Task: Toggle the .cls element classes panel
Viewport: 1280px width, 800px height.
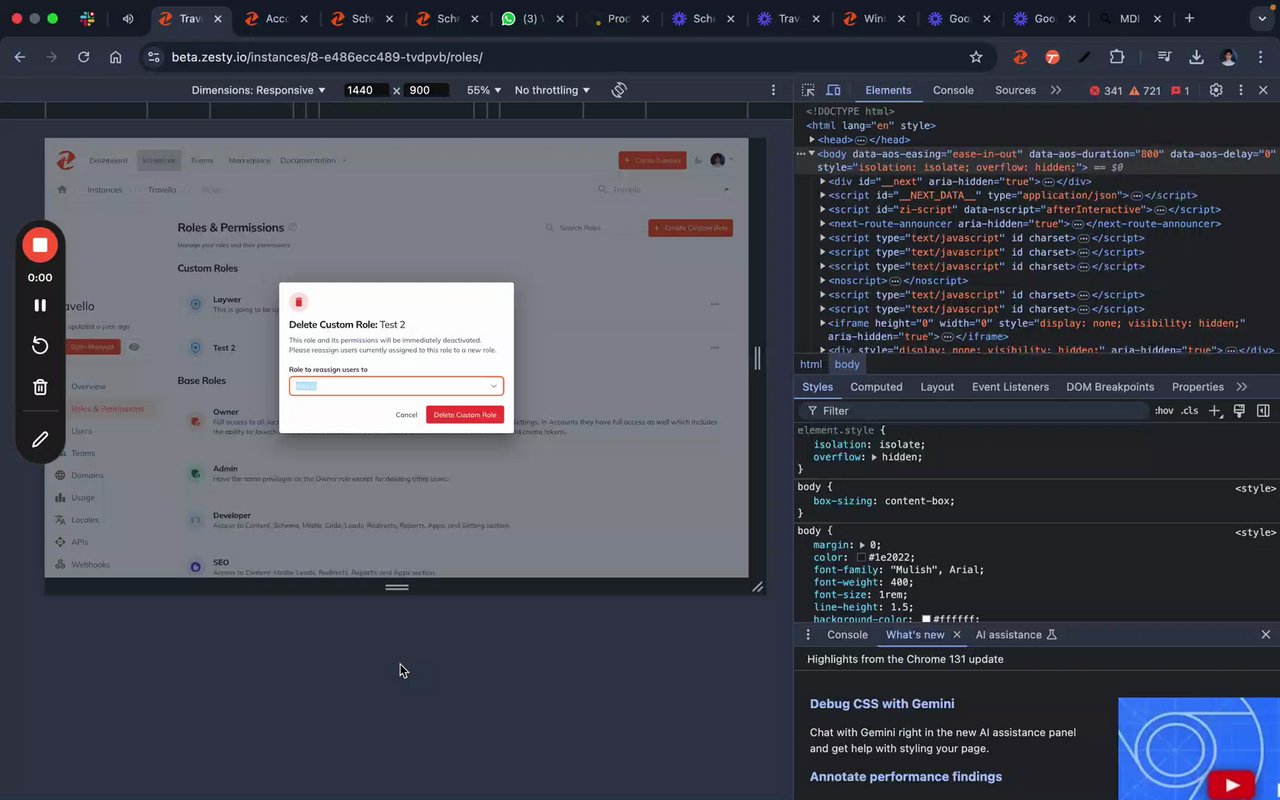Action: 1190,411
